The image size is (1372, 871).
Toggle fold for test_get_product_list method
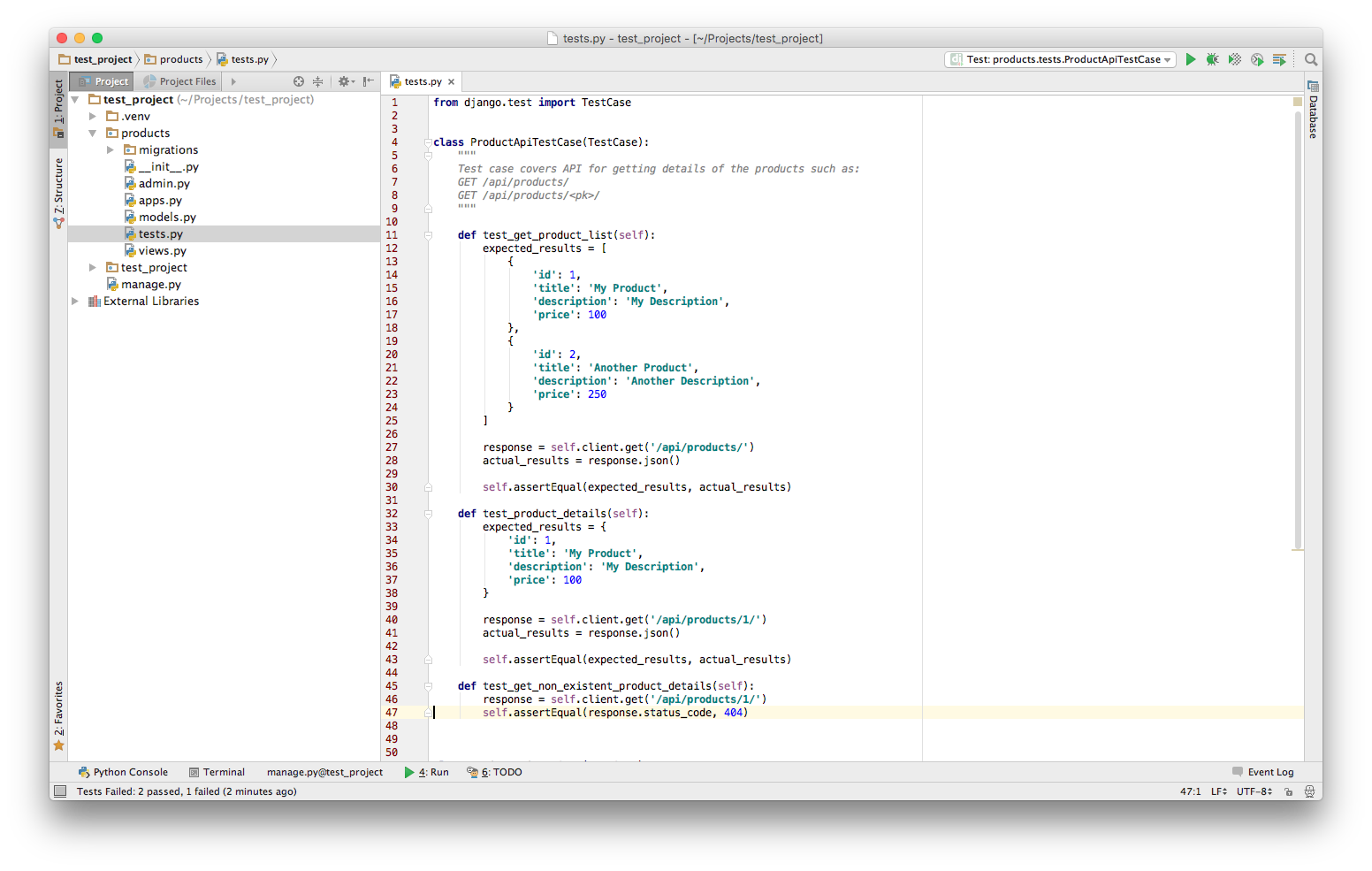(x=428, y=235)
